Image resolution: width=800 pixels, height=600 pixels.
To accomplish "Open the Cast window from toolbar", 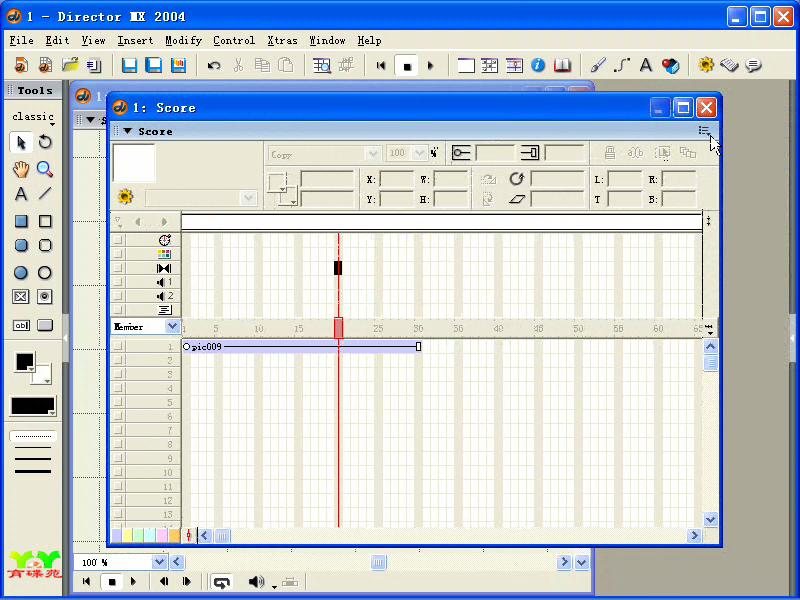I will pos(490,65).
